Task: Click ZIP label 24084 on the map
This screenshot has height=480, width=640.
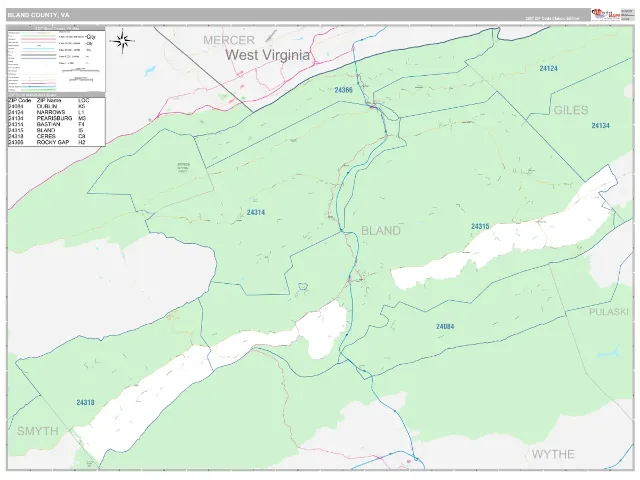Action: point(445,327)
